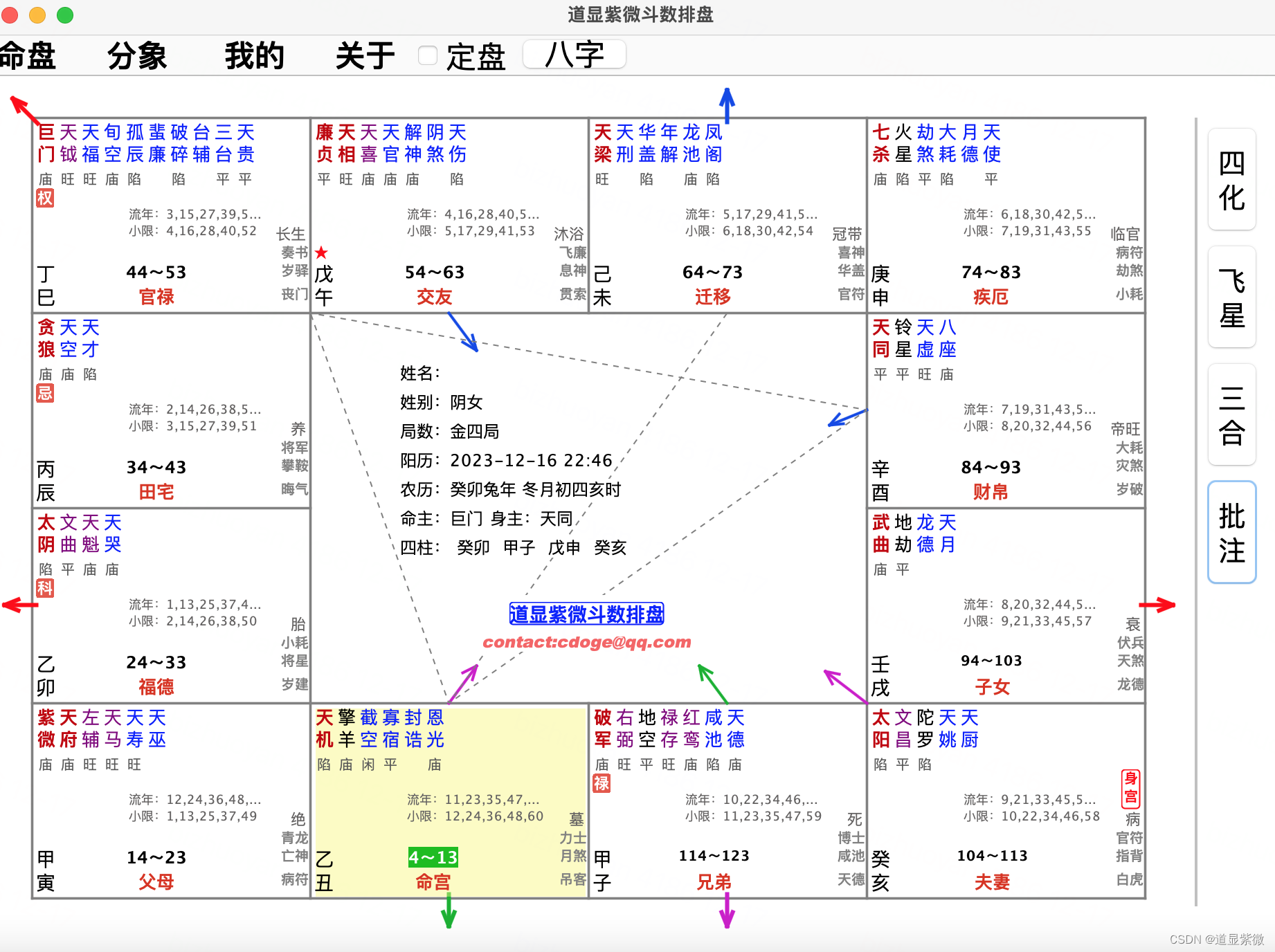Click the 武曲 star in 壬戌 palace
The height and width of the screenshot is (952, 1275).
pyautogui.click(x=881, y=533)
